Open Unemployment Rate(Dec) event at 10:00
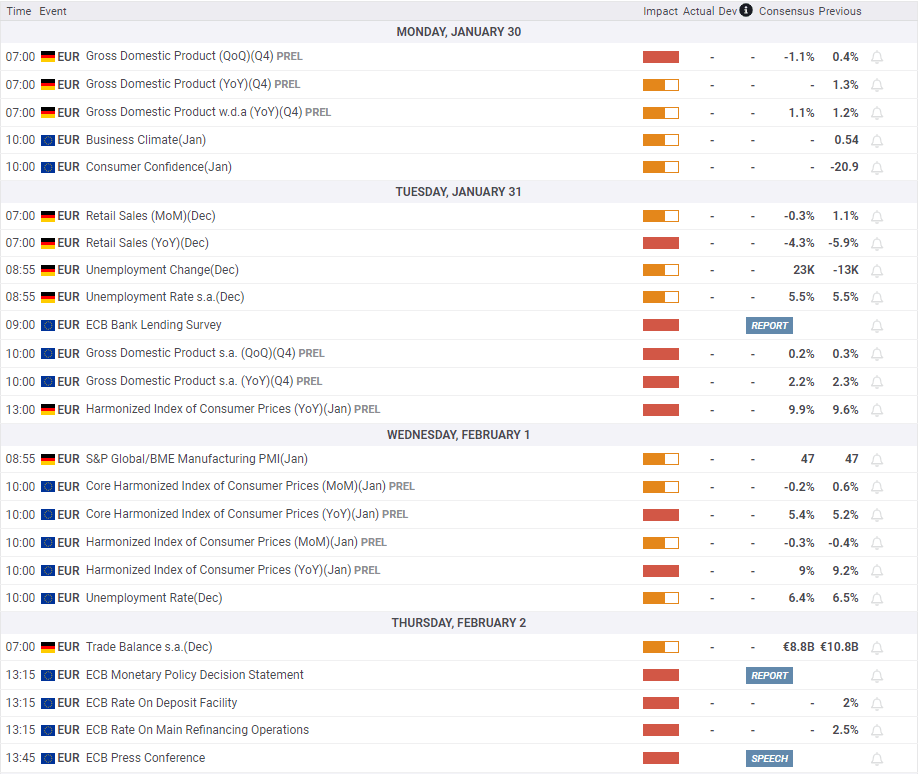This screenshot has height=774, width=918. coord(154,598)
